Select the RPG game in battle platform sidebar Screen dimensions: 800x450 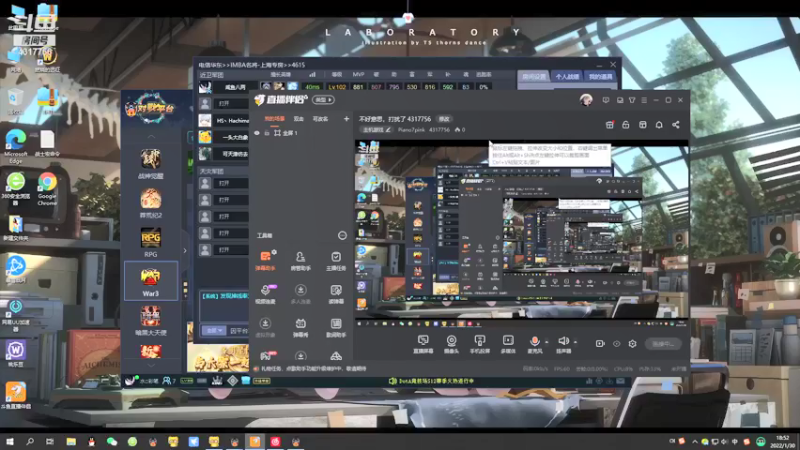coord(151,242)
